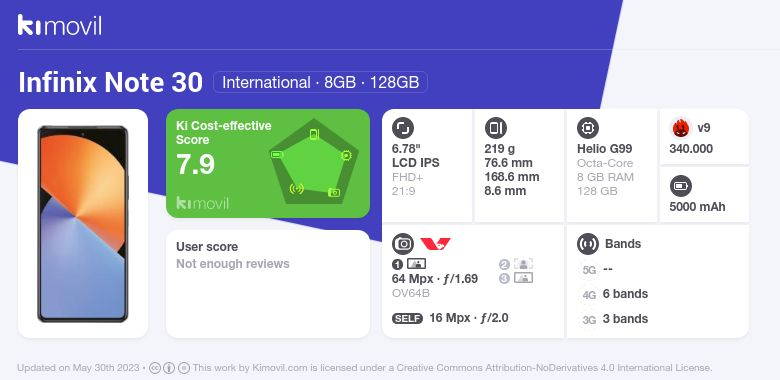Viewport: 780px width, 380px height.
Task: Click the Infinix Note 30 title
Action: (x=110, y=82)
